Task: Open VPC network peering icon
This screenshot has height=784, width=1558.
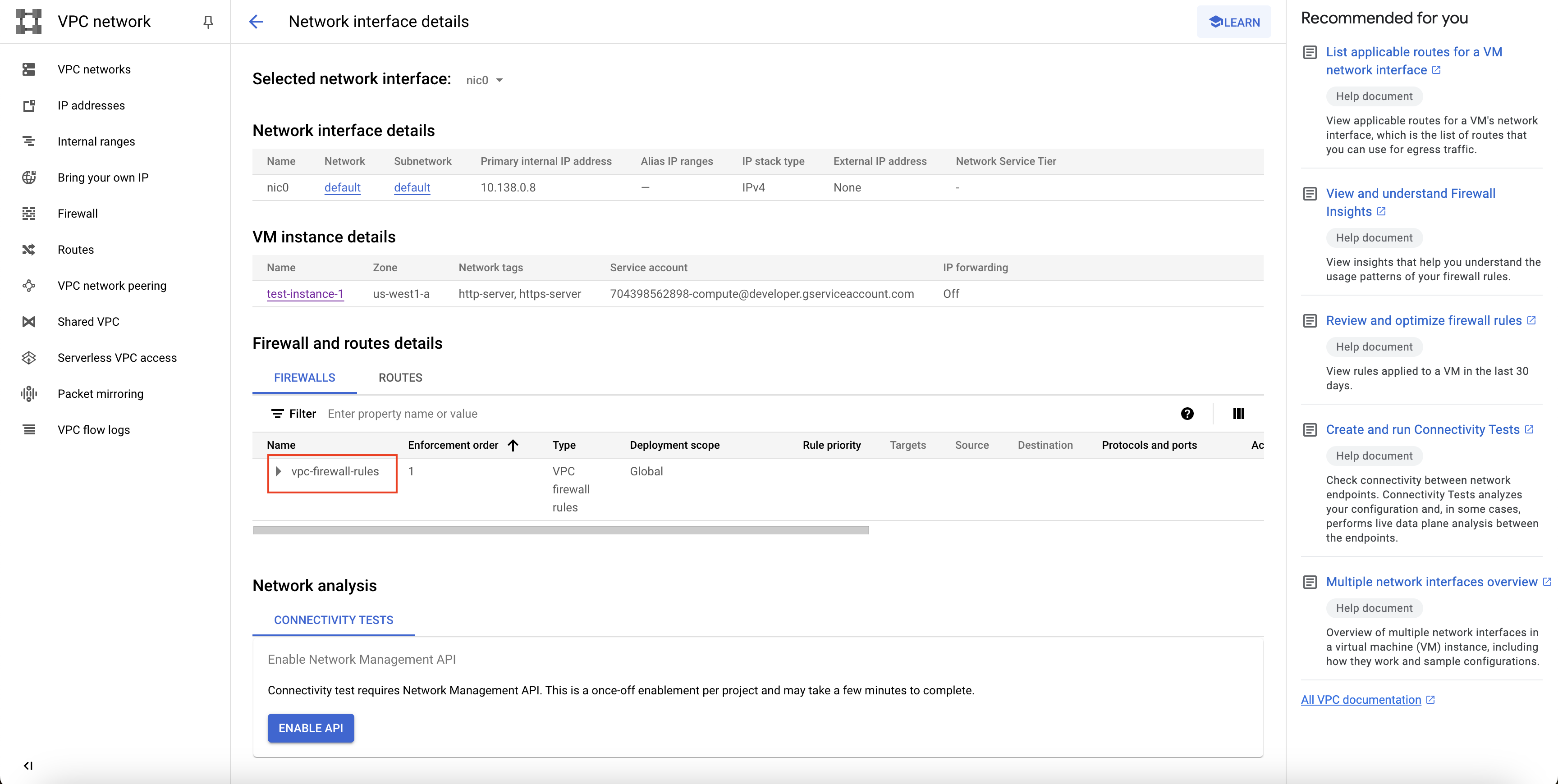Action: pyautogui.click(x=28, y=286)
